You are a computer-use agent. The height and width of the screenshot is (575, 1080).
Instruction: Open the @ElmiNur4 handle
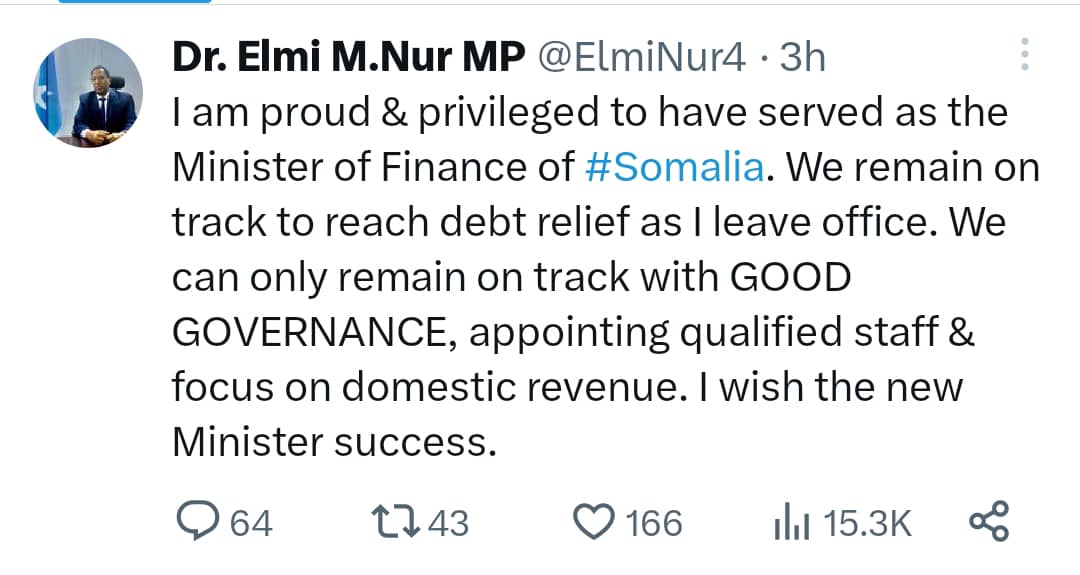pyautogui.click(x=642, y=59)
